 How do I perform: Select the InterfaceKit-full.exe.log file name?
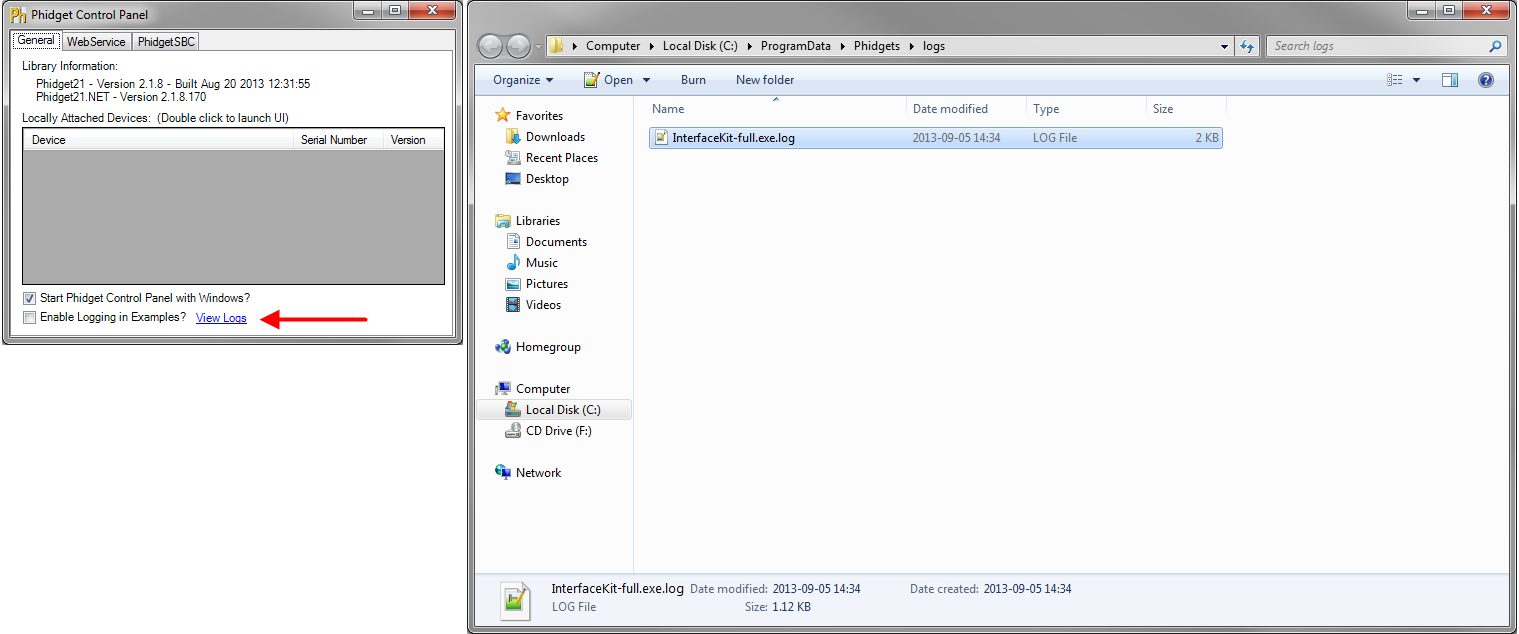(734, 138)
